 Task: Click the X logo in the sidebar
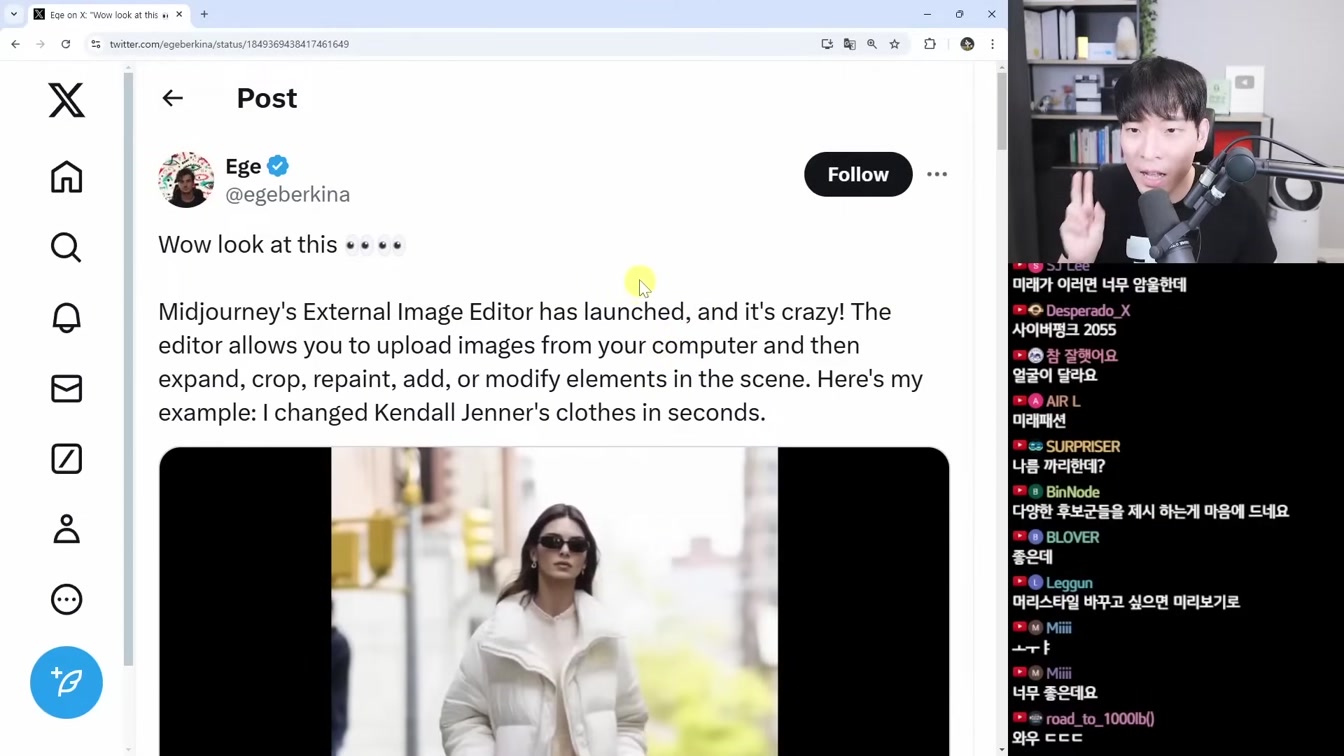tap(67, 100)
